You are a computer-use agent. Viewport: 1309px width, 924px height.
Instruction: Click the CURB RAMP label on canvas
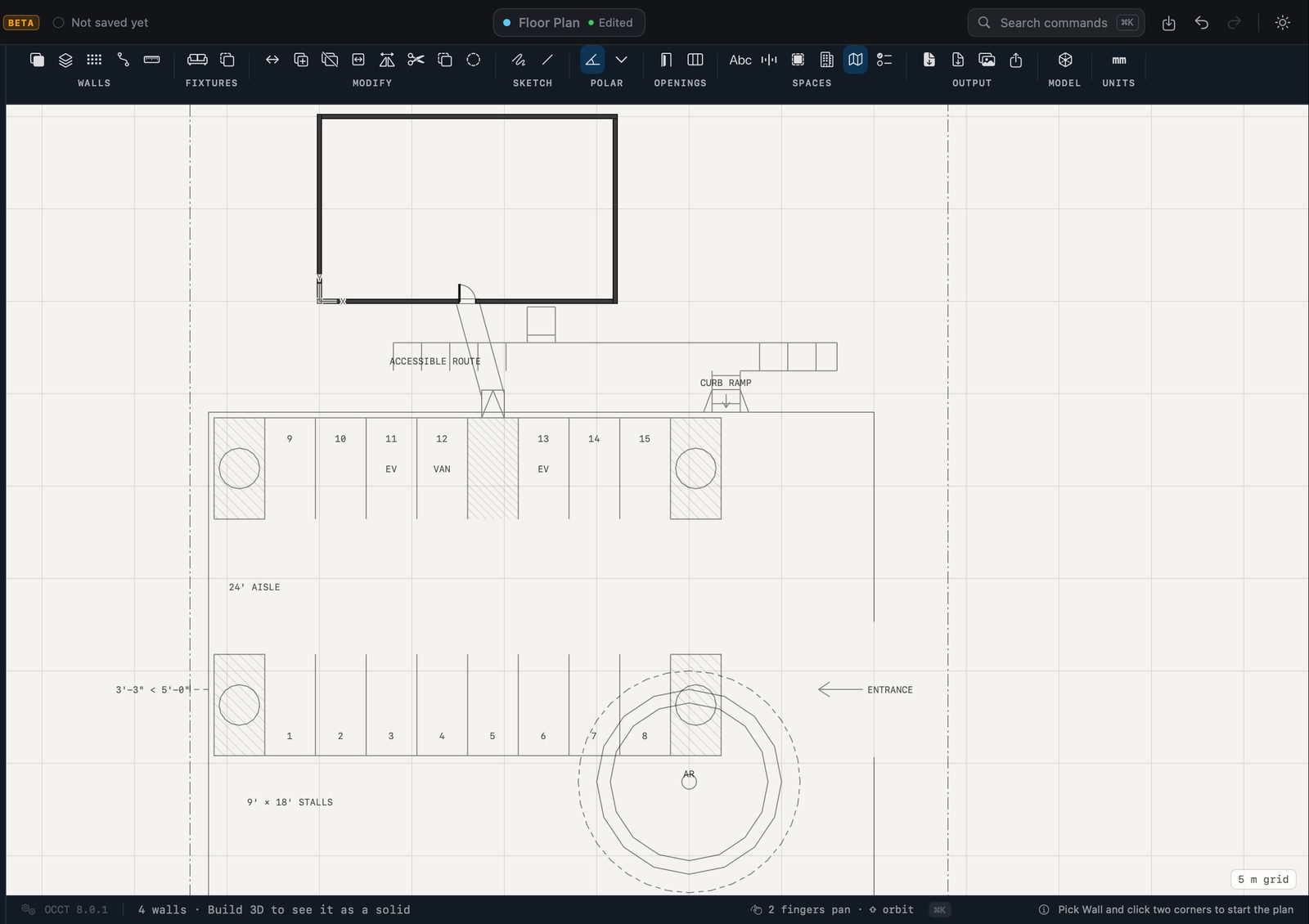click(726, 383)
